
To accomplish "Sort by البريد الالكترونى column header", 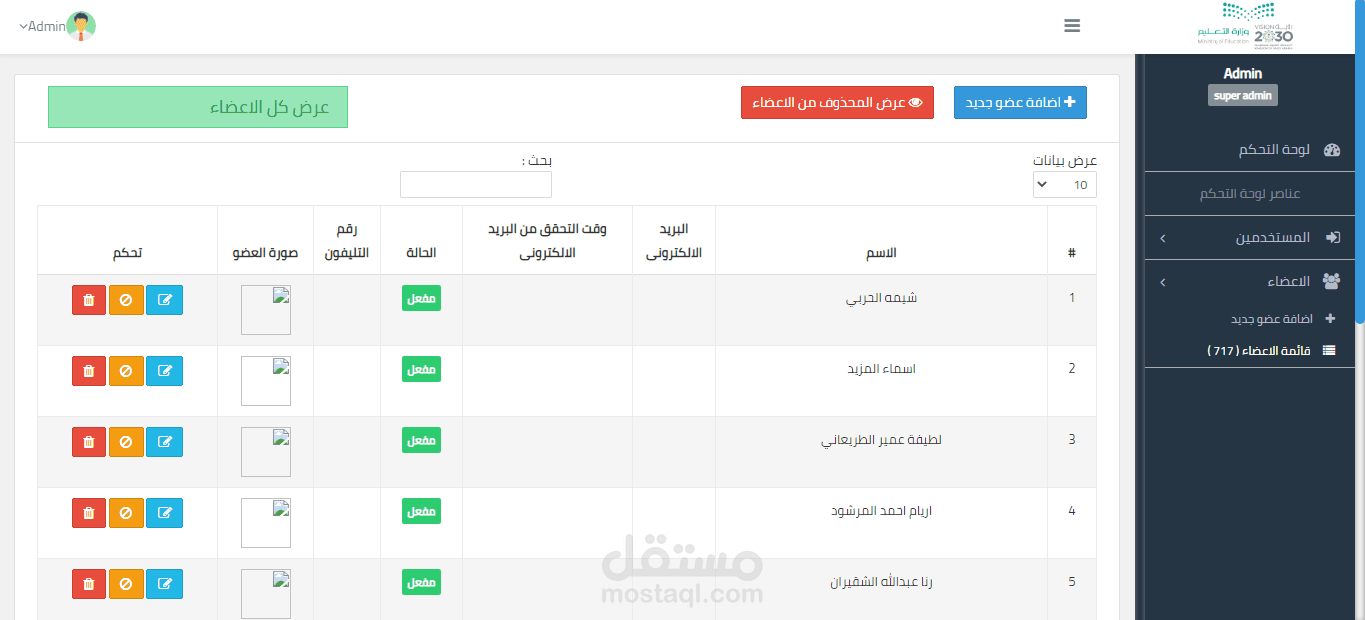I will click(x=674, y=240).
